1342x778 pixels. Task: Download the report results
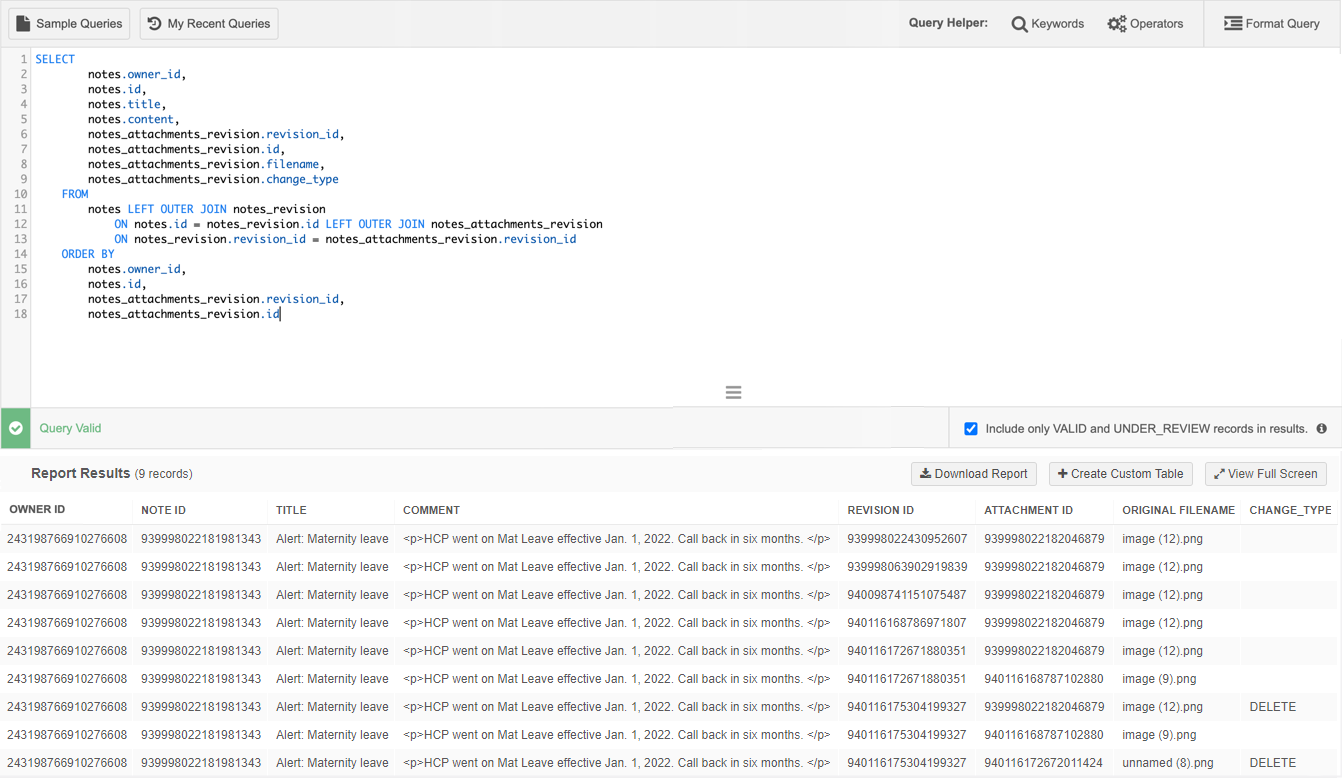point(973,474)
